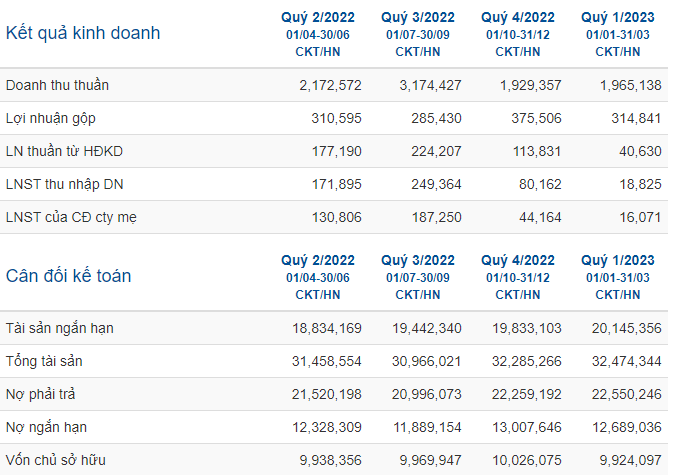Select the Nợ phải trả row label
The width and height of the screenshot is (673, 475).
click(x=40, y=394)
